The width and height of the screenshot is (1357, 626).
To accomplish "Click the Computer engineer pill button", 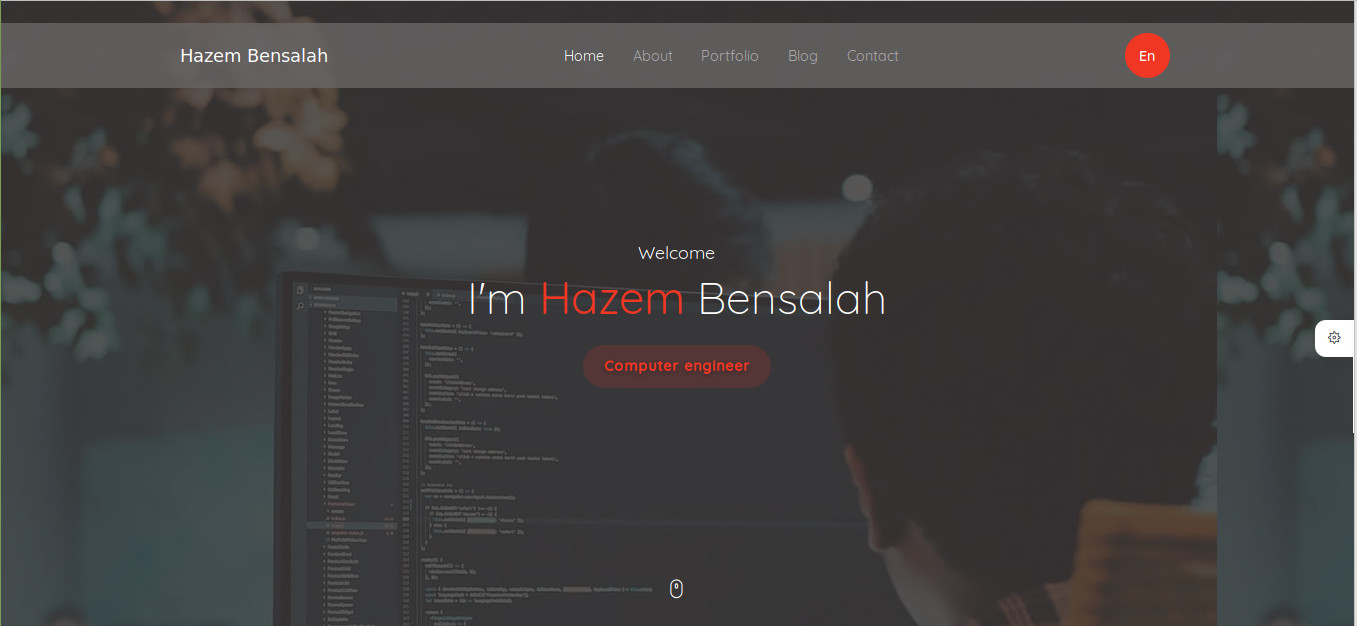I will (x=677, y=366).
